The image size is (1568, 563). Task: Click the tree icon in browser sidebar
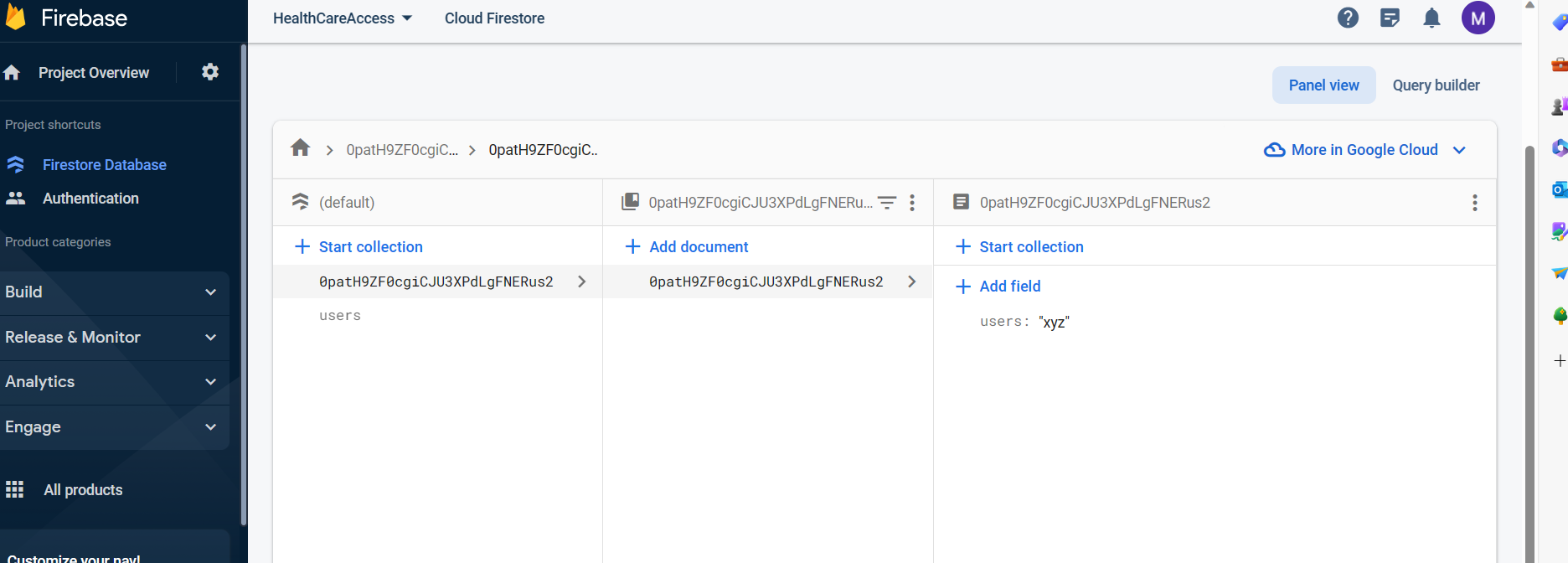(1560, 316)
